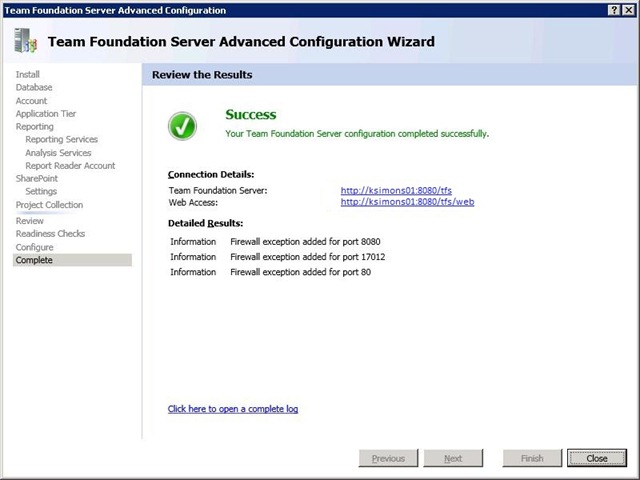Screen dimensions: 640x480
Task: Select the Readiness Checks step
Action: coord(51,234)
